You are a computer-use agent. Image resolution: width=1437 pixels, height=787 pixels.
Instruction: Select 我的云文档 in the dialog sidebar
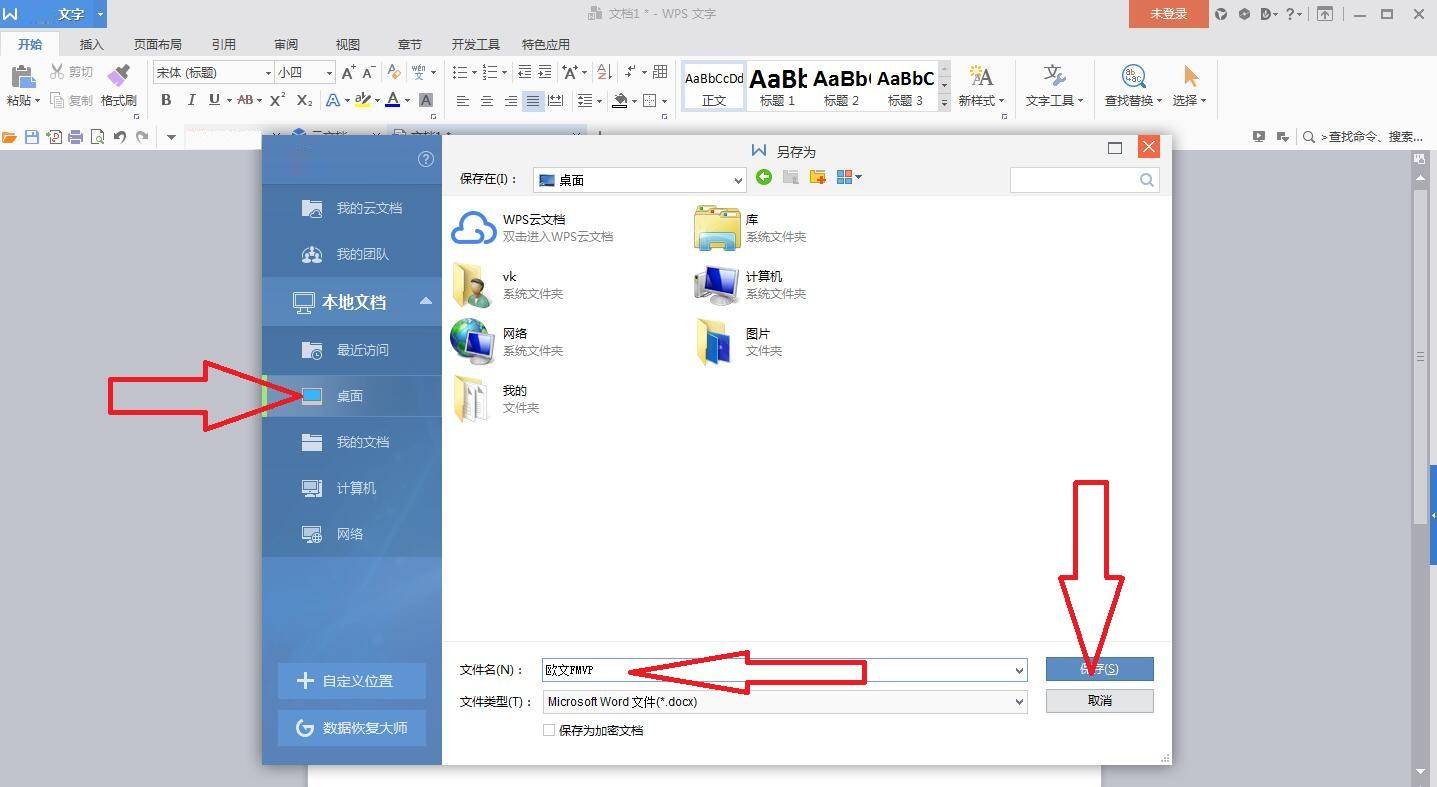(x=352, y=208)
